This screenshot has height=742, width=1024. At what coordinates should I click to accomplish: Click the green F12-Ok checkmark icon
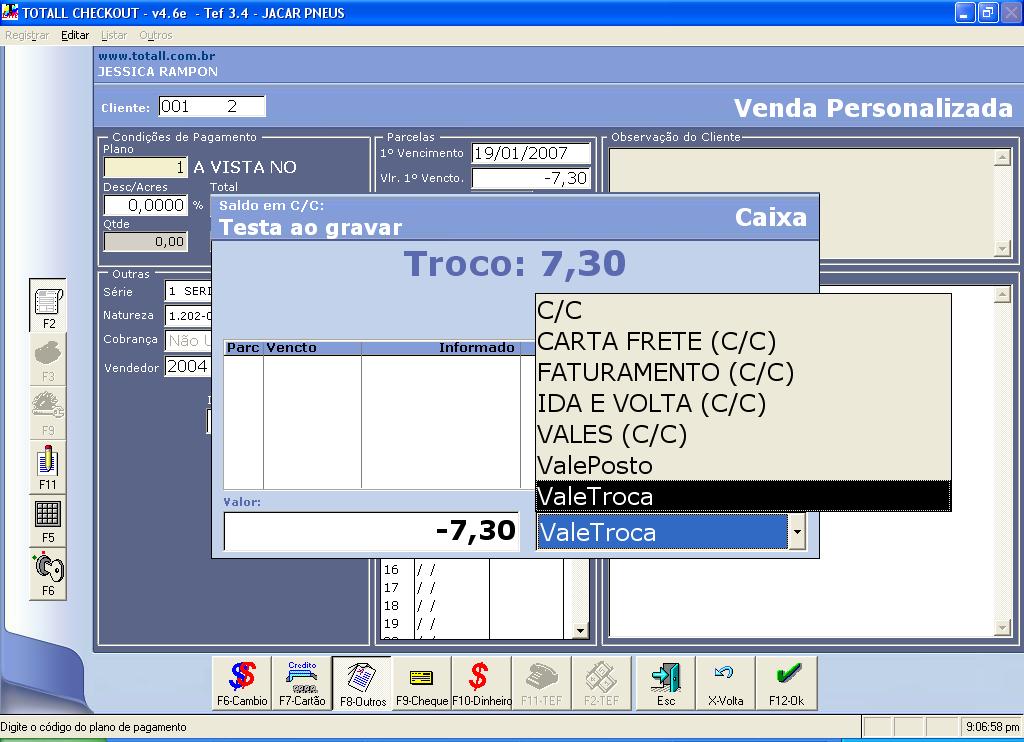tap(785, 683)
